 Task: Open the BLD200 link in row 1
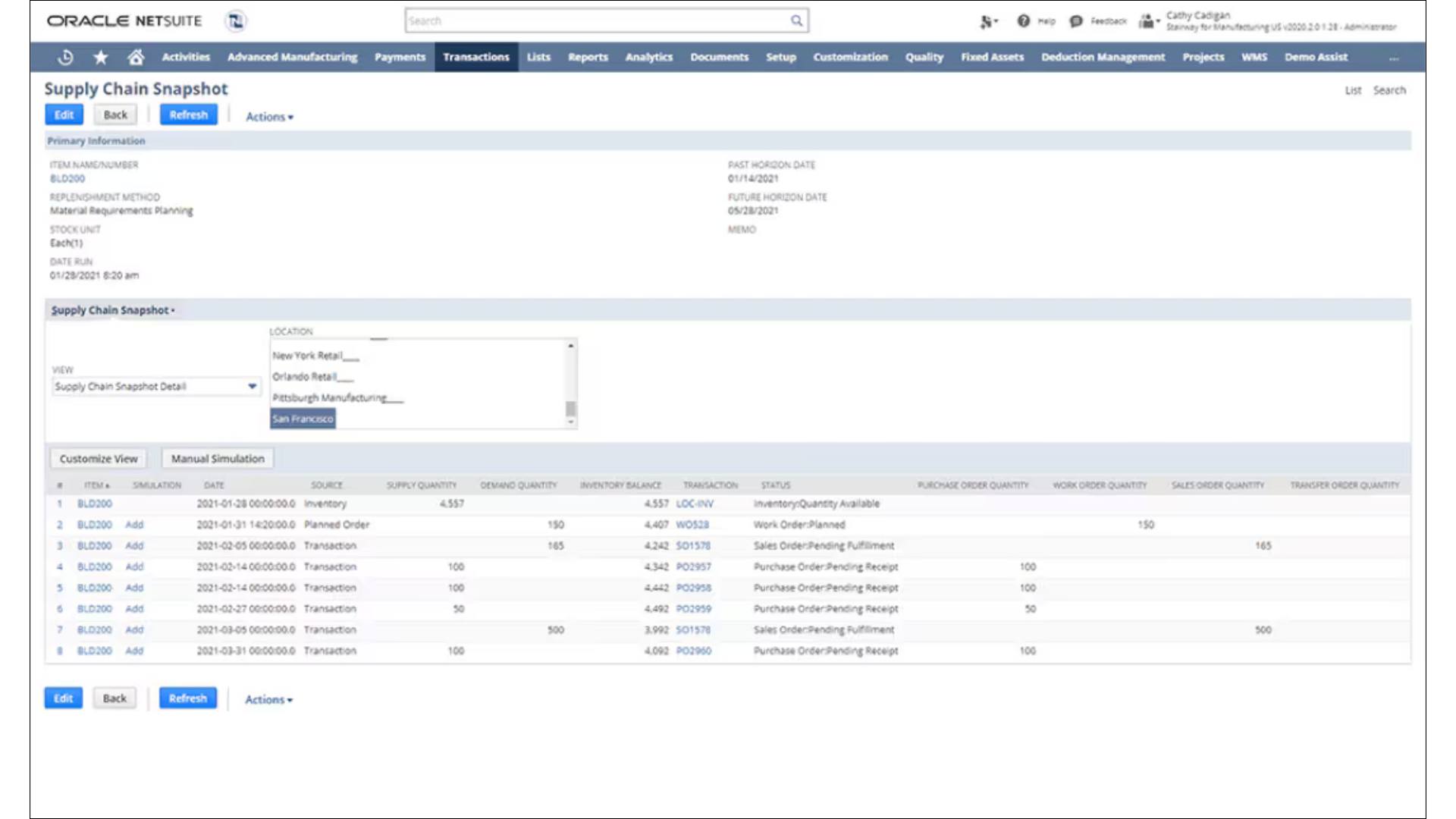(x=94, y=504)
